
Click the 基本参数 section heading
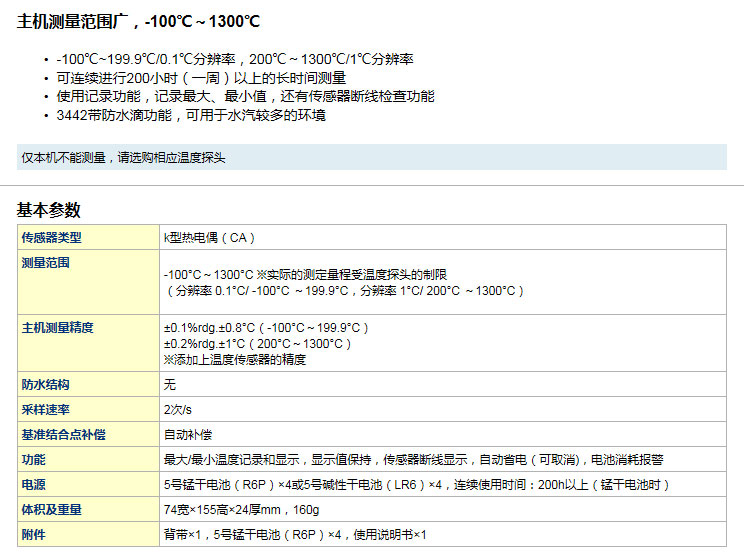(49, 210)
